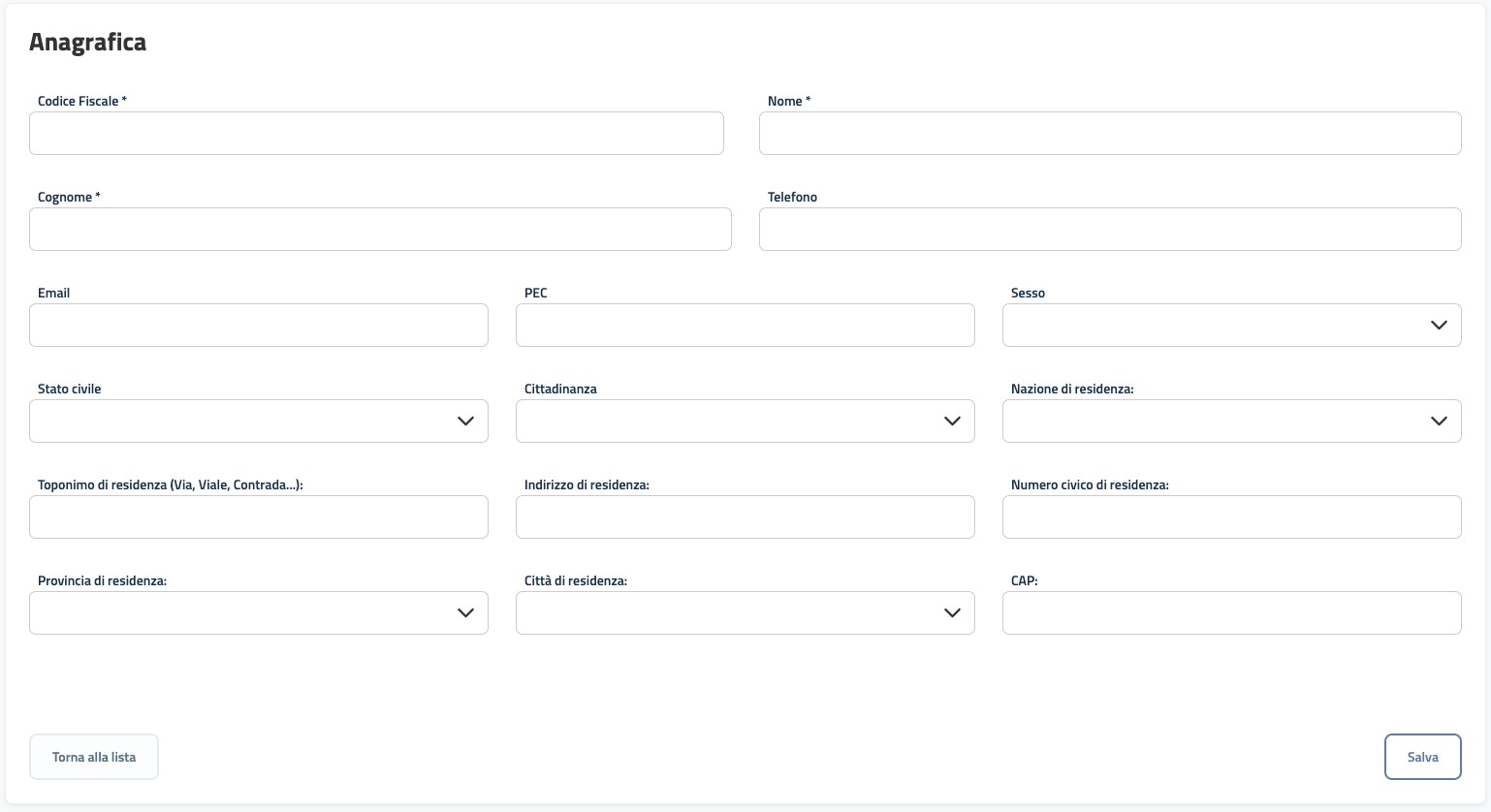The width and height of the screenshot is (1491, 812).
Task: Open Provincia di residenza dropdown
Action: point(258,613)
